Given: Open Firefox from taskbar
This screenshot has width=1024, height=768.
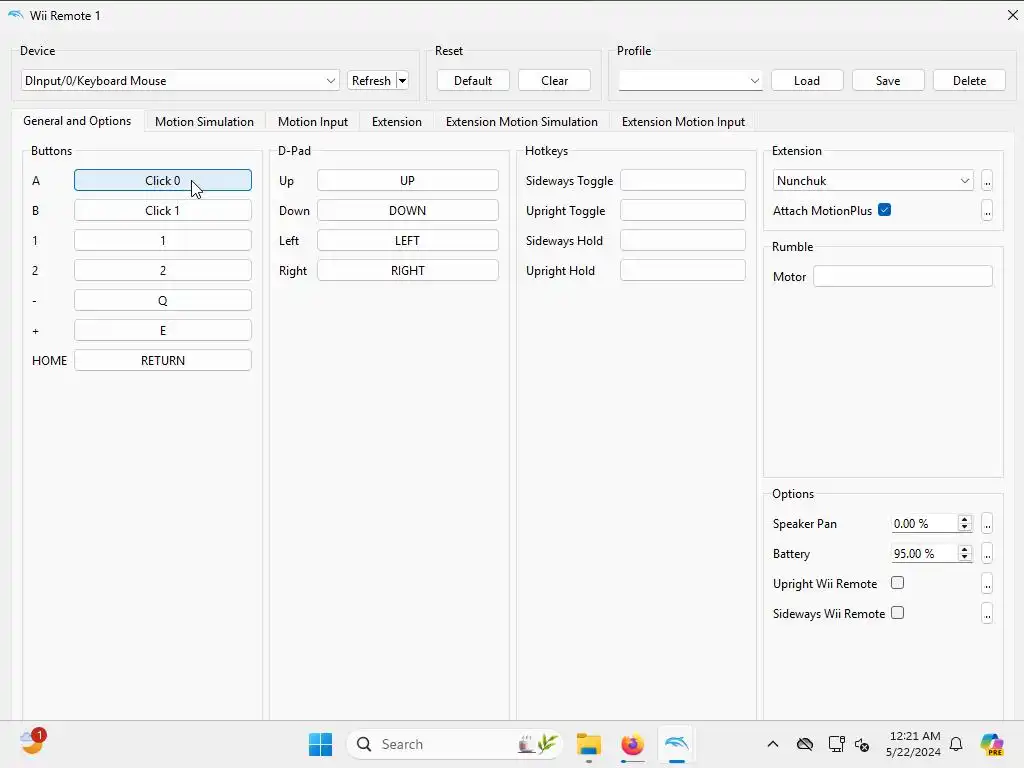Looking at the screenshot, I should (x=632, y=744).
